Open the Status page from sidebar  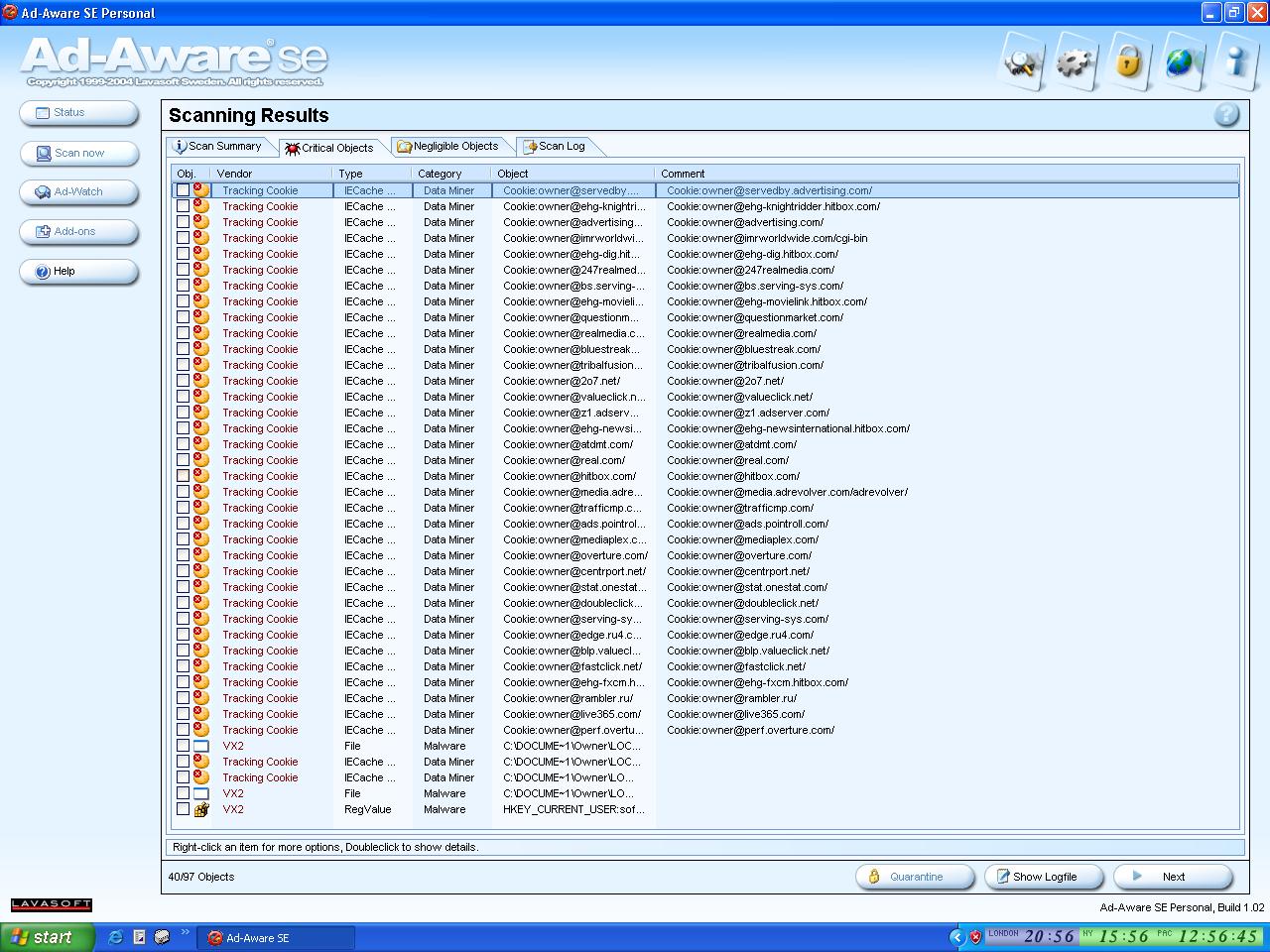78,113
